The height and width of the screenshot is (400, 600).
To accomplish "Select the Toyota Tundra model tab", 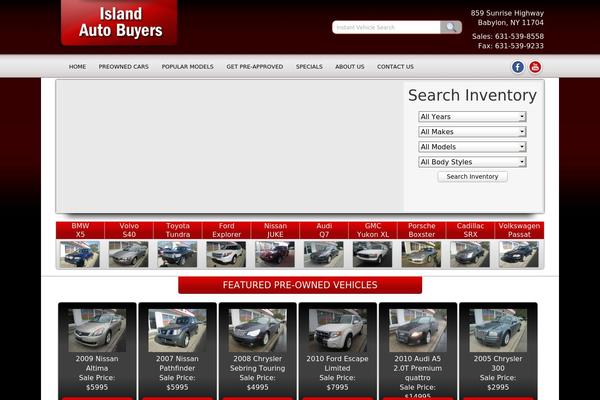I will pyautogui.click(x=178, y=230).
